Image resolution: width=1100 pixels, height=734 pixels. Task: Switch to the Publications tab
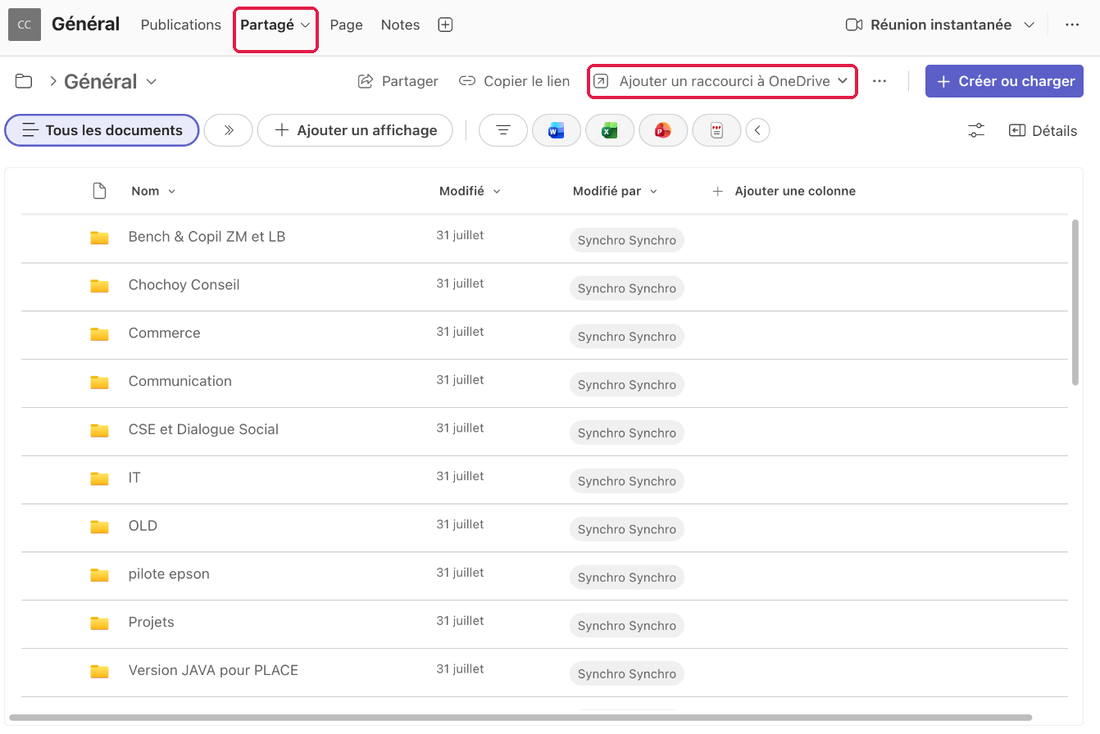[x=180, y=25]
